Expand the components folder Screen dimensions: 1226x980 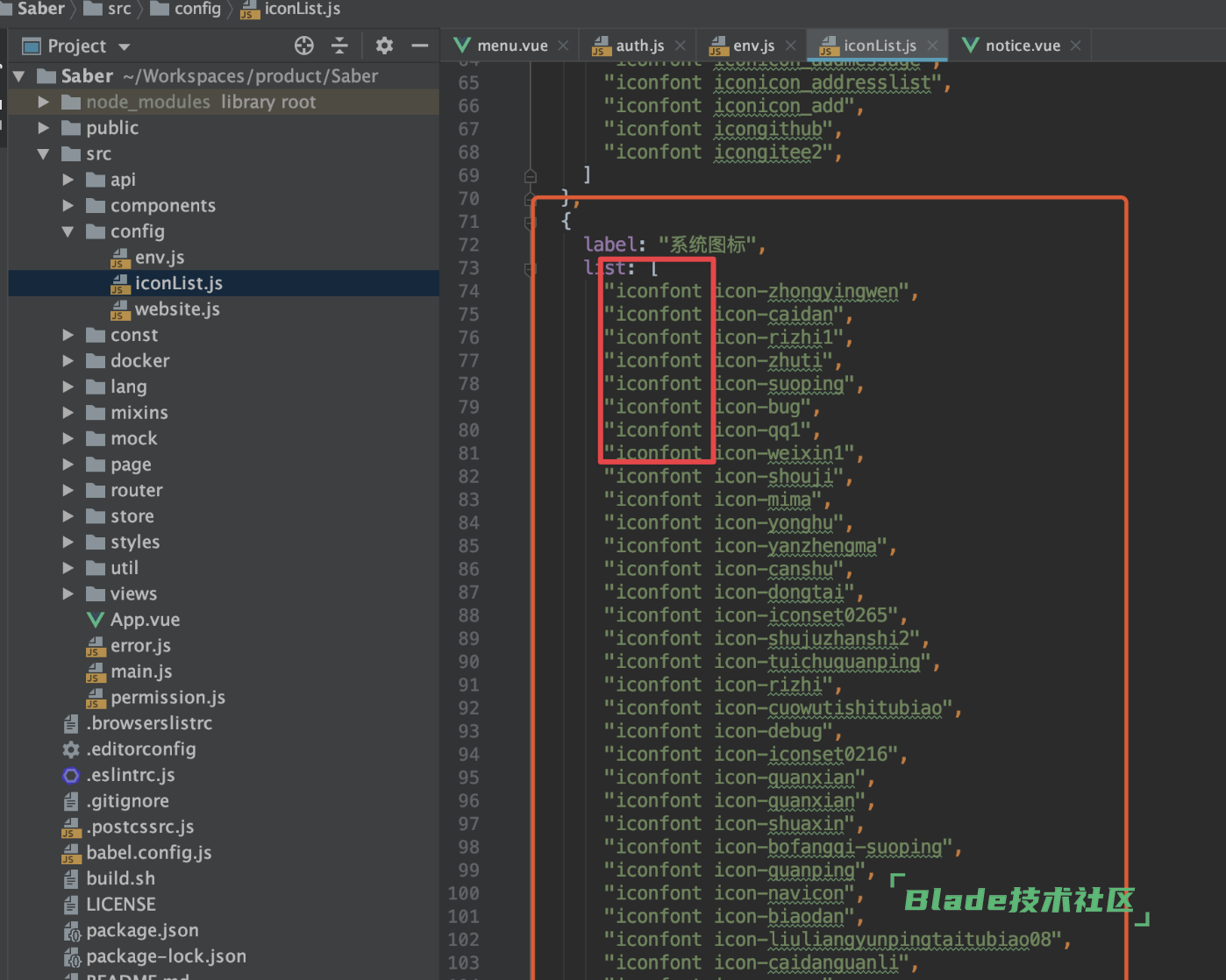[x=68, y=206]
